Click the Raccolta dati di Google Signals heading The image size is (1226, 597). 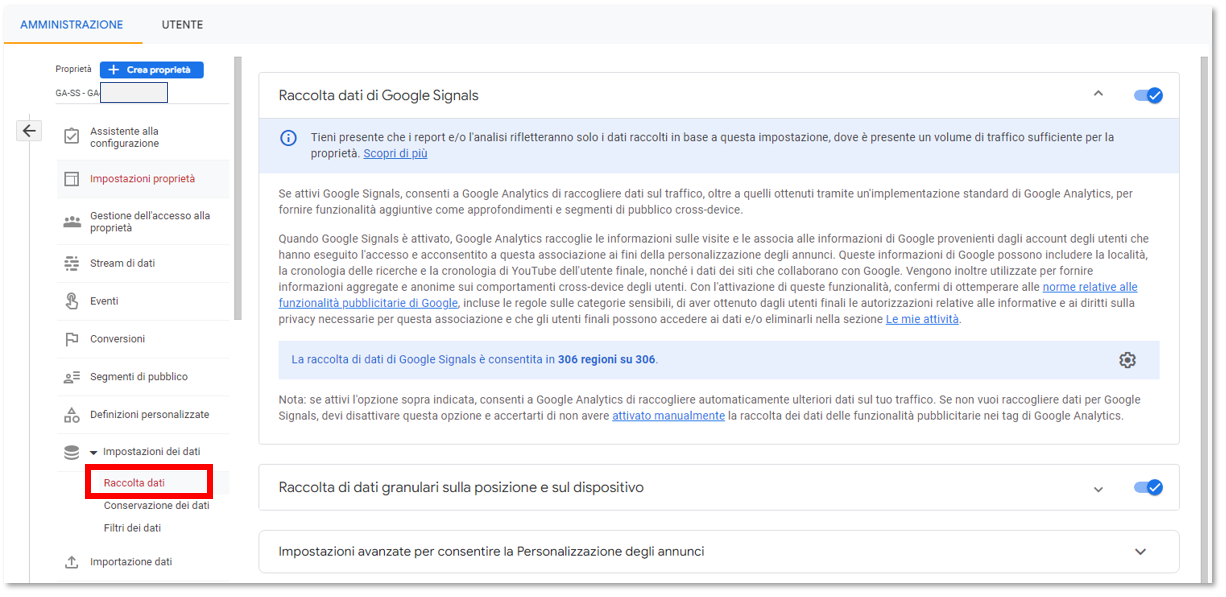[379, 96]
